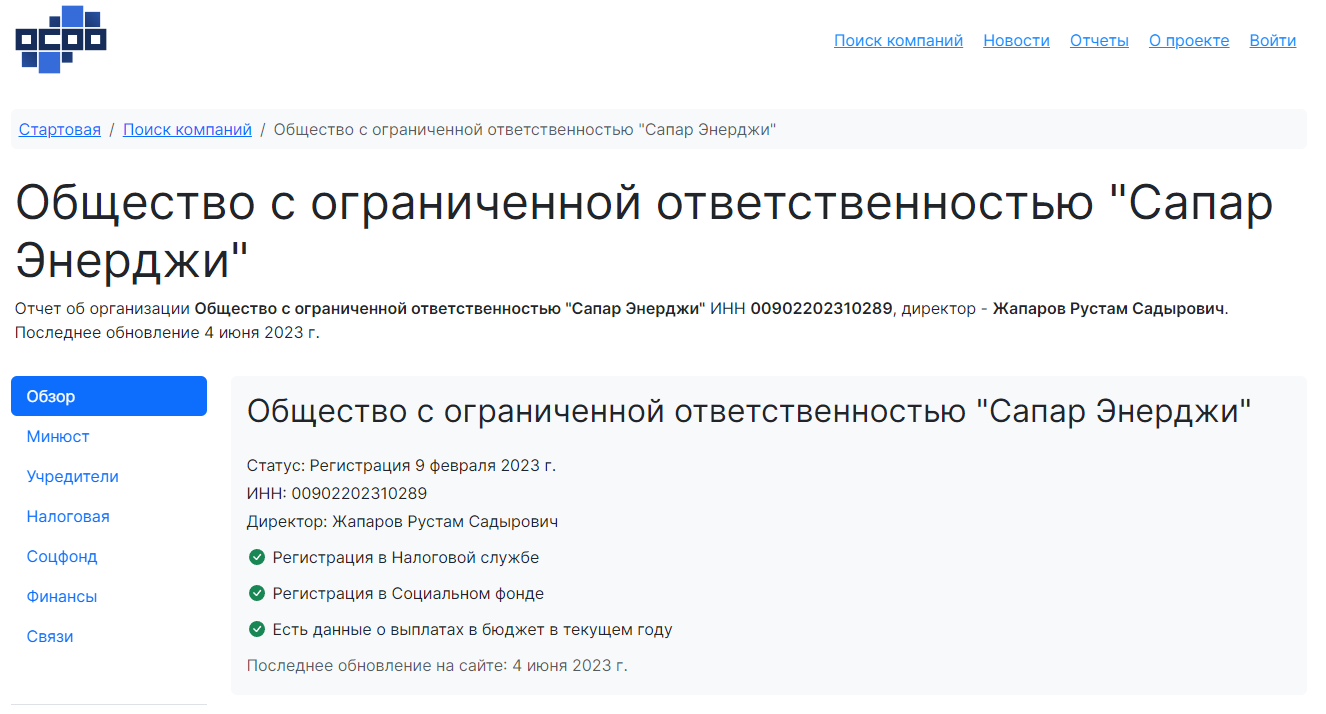The width and height of the screenshot is (1326, 714).
Task: Open Поиск компаний in top navigation
Action: click(898, 41)
